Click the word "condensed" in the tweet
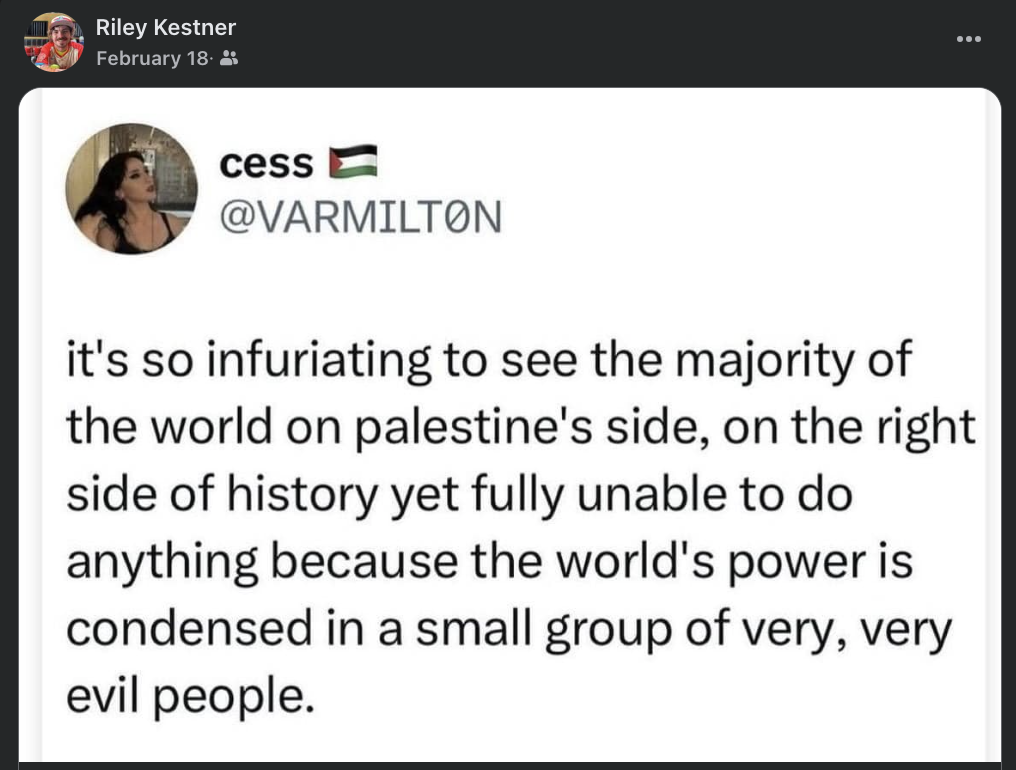Screen dimensions: 1016x770 point(190,630)
